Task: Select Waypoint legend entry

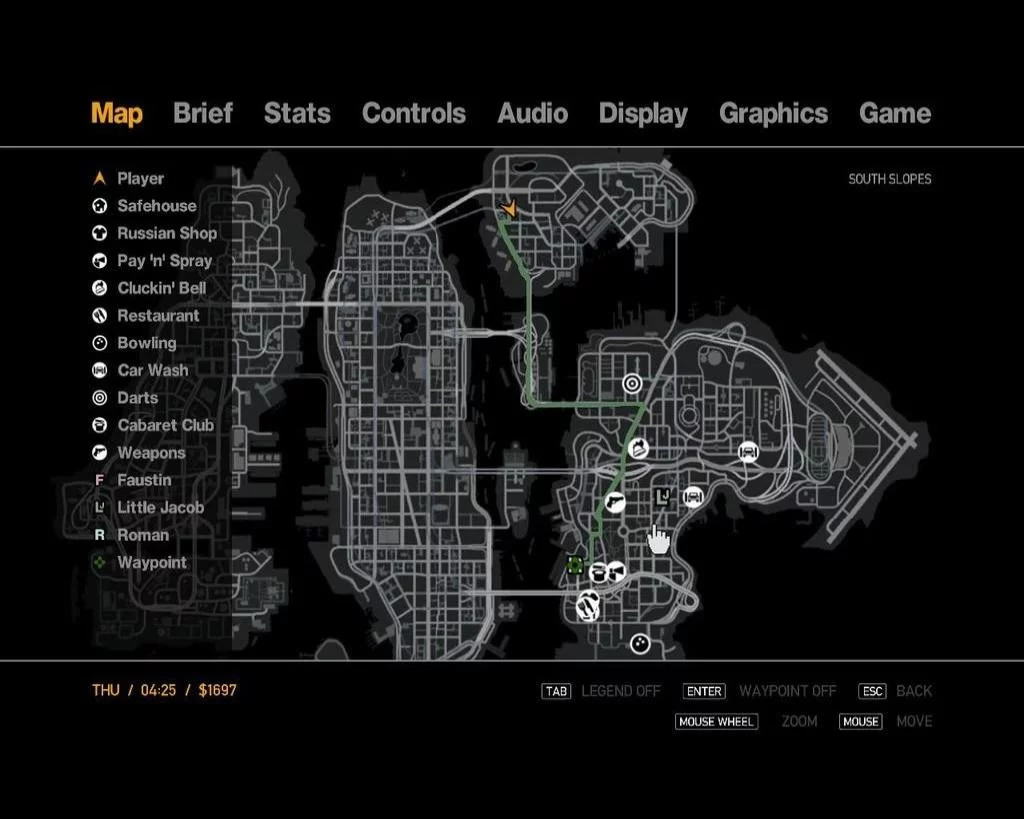Action: pos(140,562)
